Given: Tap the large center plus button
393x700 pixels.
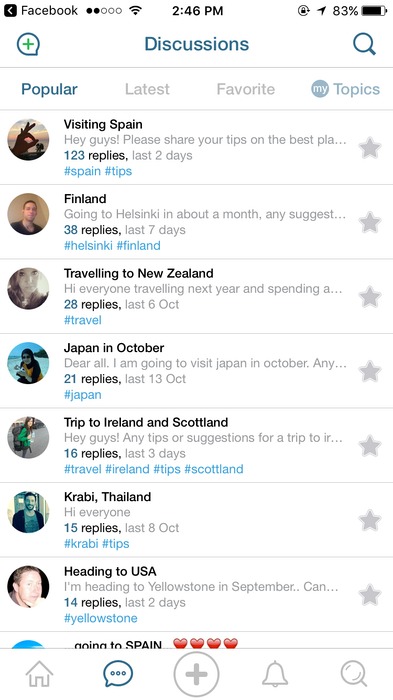Looking at the screenshot, I should click(196, 674).
